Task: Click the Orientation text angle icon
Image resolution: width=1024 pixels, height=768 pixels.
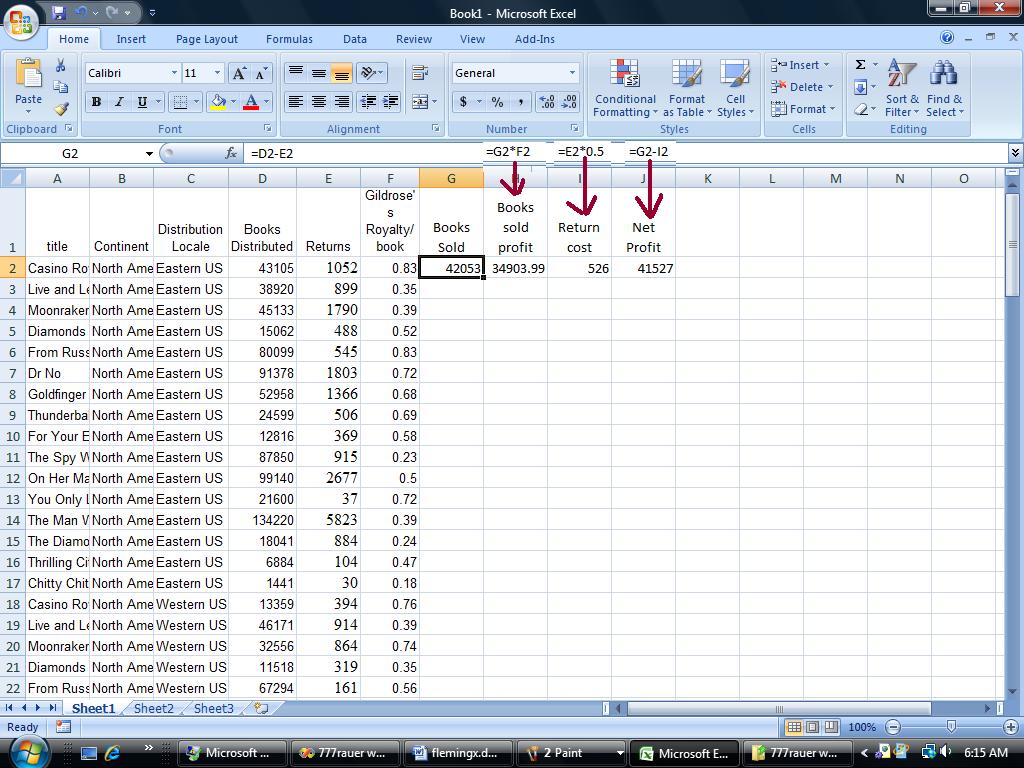Action: tap(368, 73)
